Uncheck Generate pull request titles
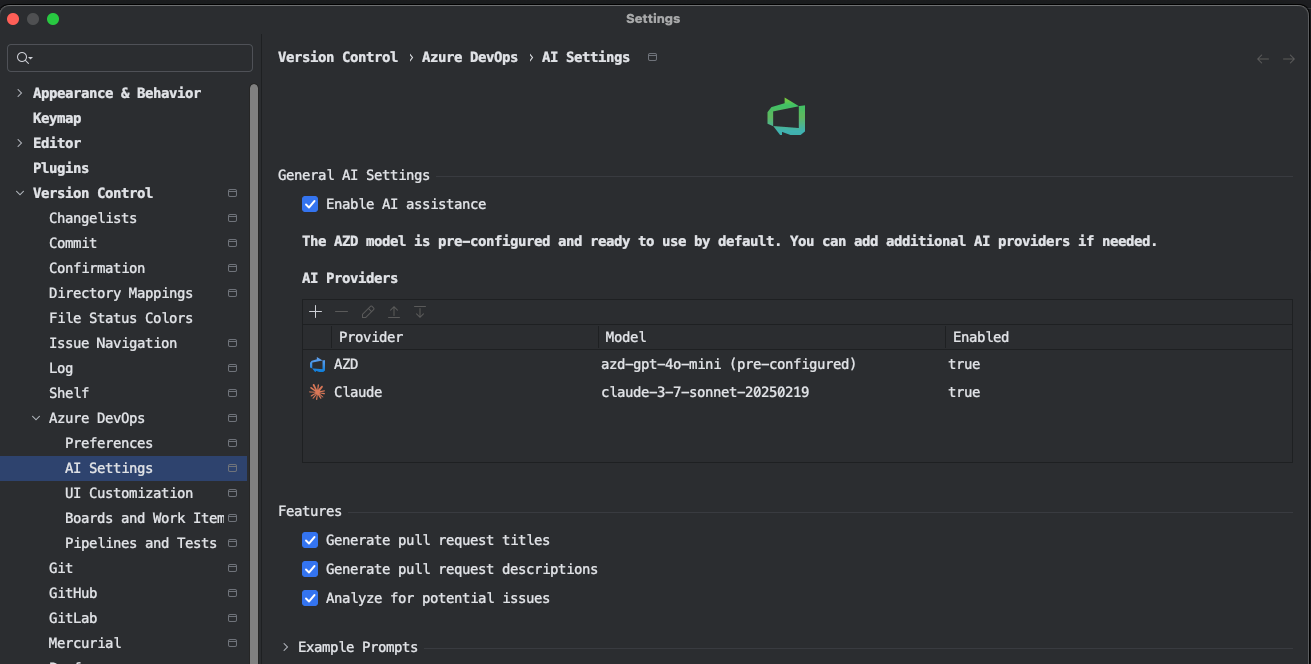 pyautogui.click(x=310, y=540)
